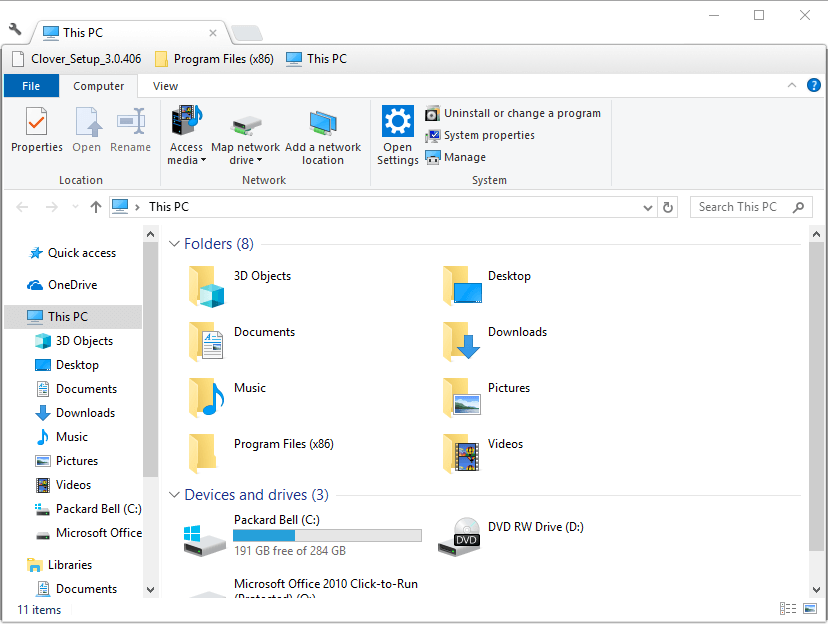Image resolution: width=828 pixels, height=624 pixels.
Task: Open the File menu tab
Action: 31,86
